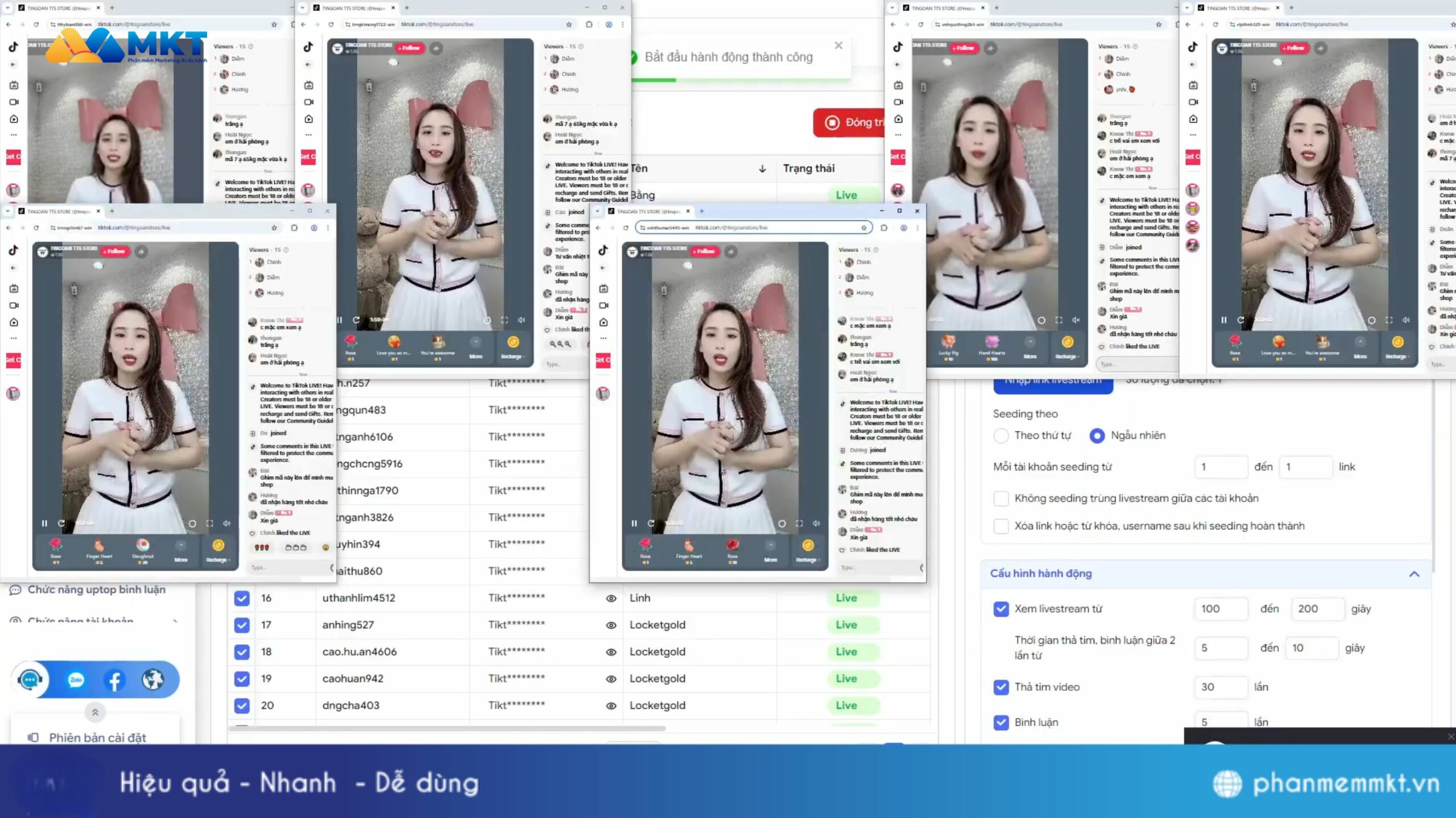Click red 'Đóng' stop button
Viewport: 1456px width, 818px height.
[x=849, y=122]
